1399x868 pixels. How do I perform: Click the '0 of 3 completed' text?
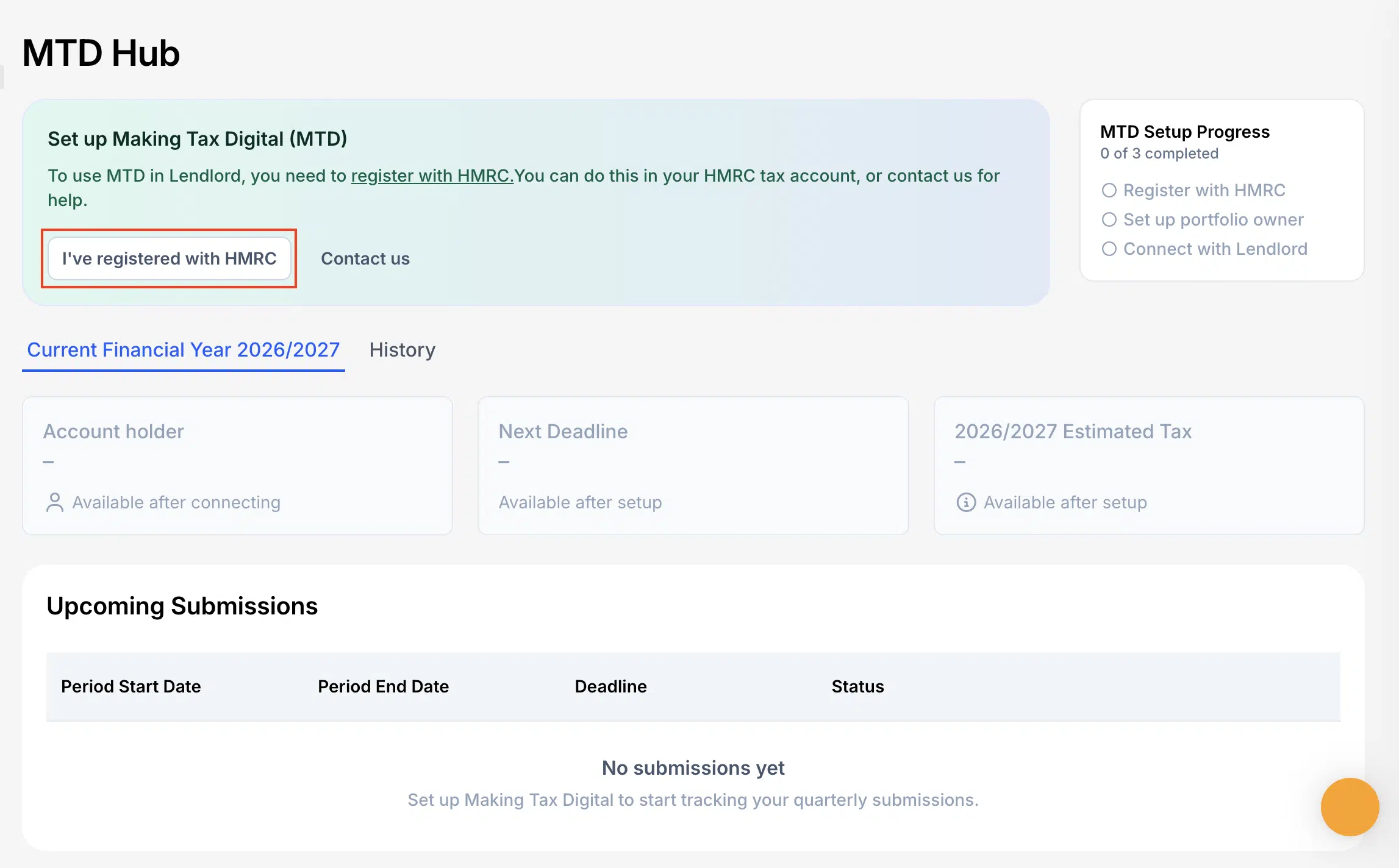[1159, 154]
